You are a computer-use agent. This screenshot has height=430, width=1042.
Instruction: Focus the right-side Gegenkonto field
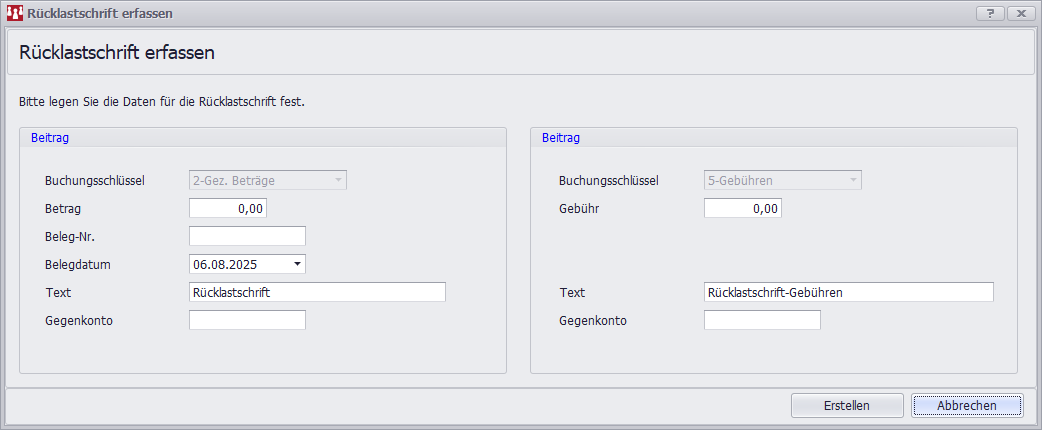coord(762,320)
